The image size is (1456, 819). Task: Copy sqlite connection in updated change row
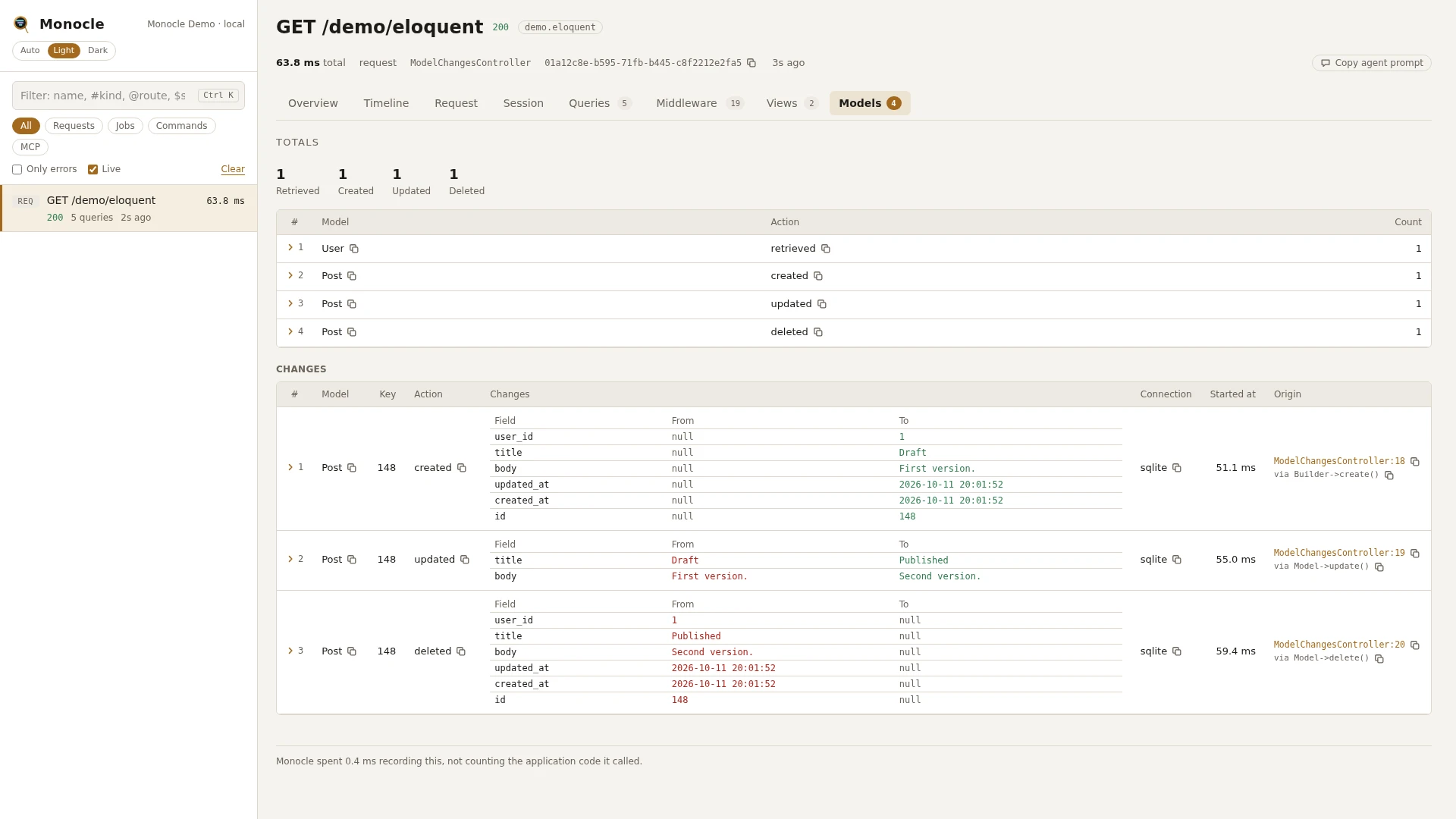click(1177, 560)
